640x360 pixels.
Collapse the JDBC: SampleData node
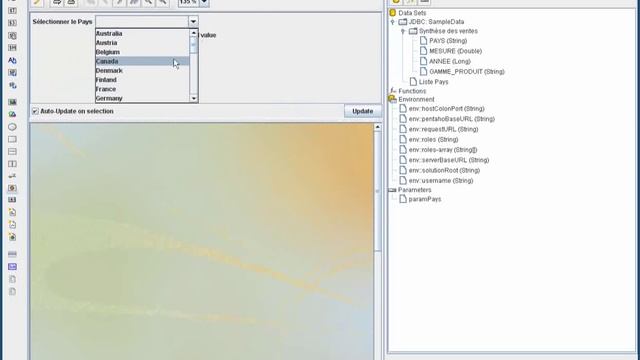point(393,22)
